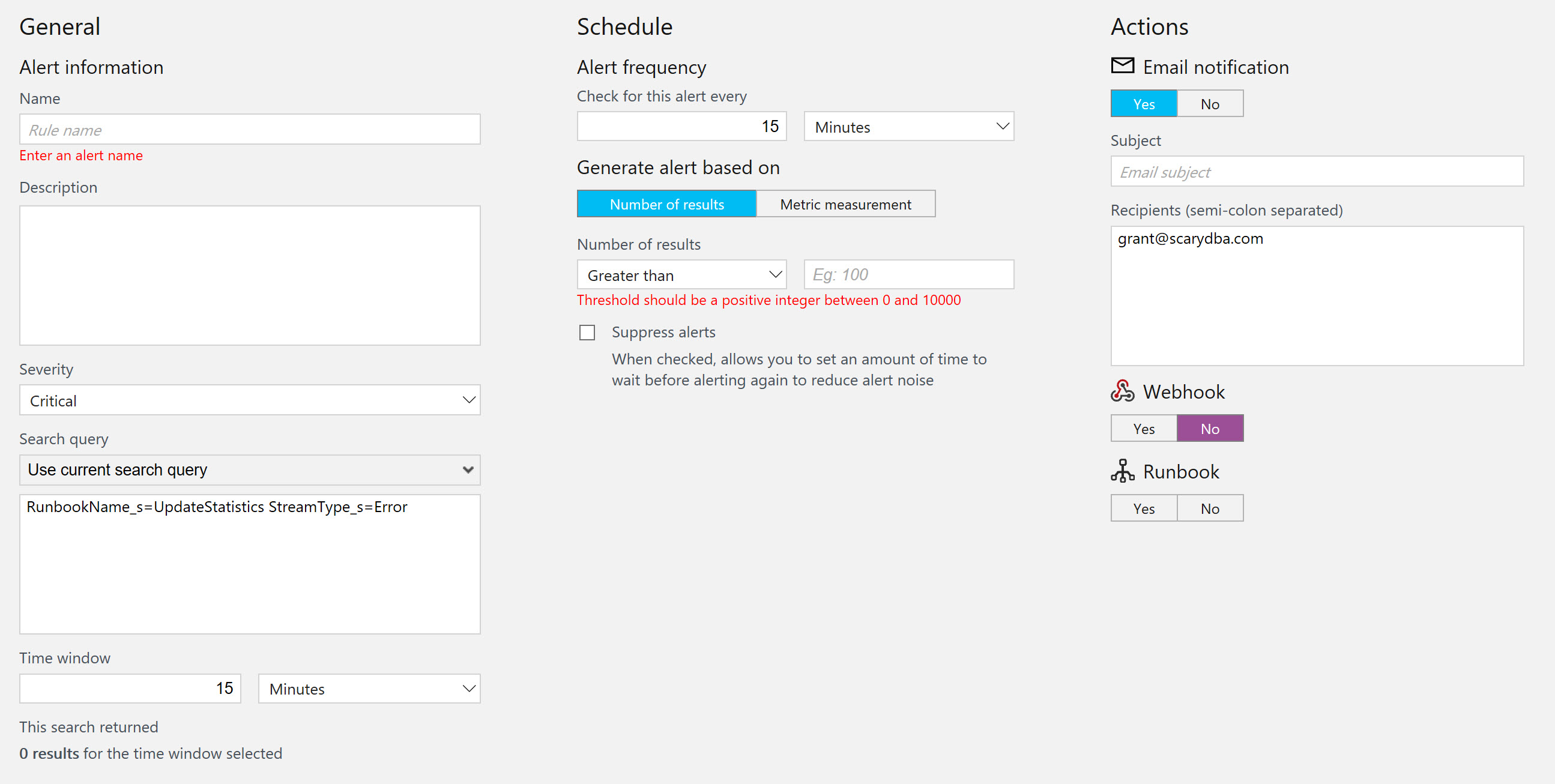Select the Number of results tab
The image size is (1555, 784).
click(x=666, y=204)
